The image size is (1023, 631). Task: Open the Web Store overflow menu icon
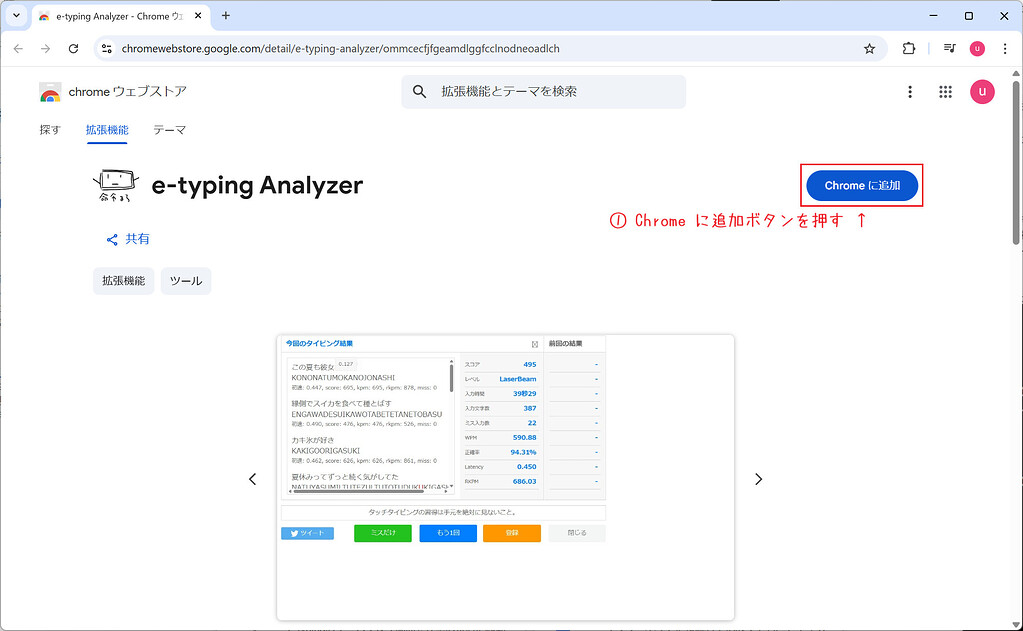[909, 91]
